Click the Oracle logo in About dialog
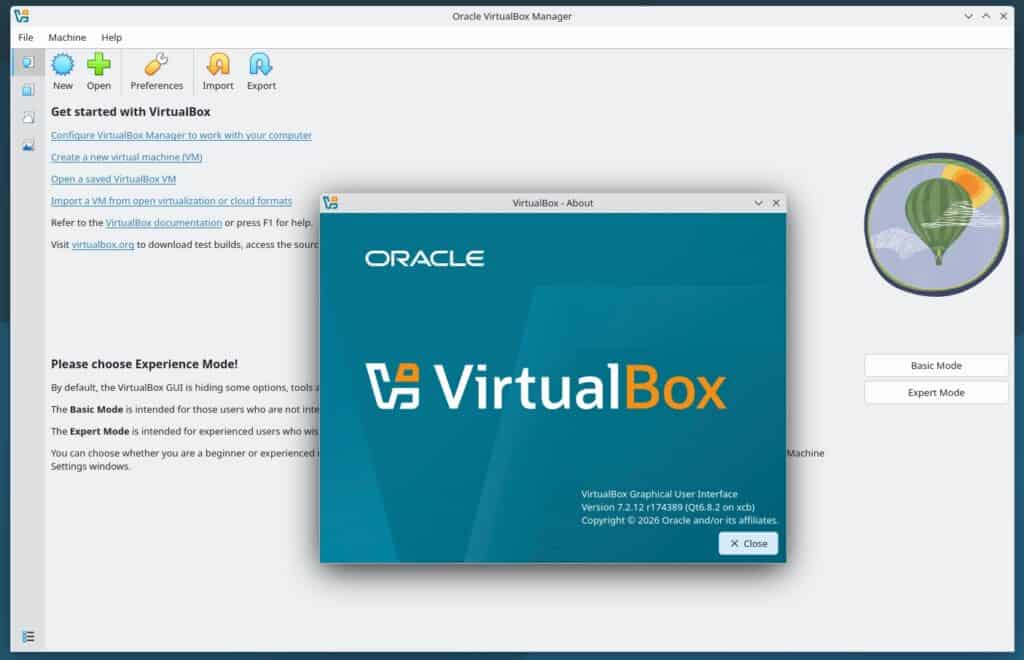This screenshot has width=1024, height=660. [424, 259]
